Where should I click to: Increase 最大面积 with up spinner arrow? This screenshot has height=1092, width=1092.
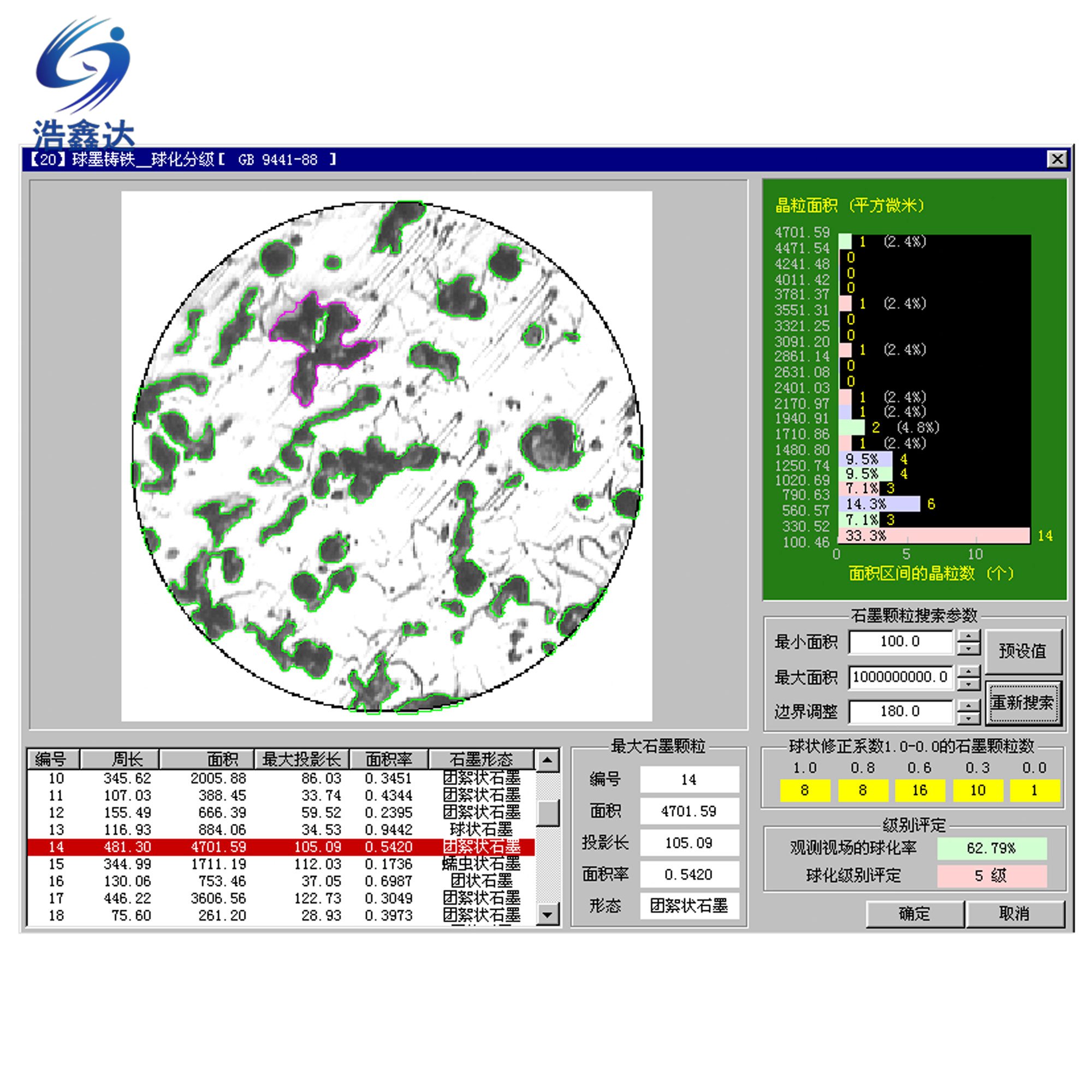[x=969, y=671]
